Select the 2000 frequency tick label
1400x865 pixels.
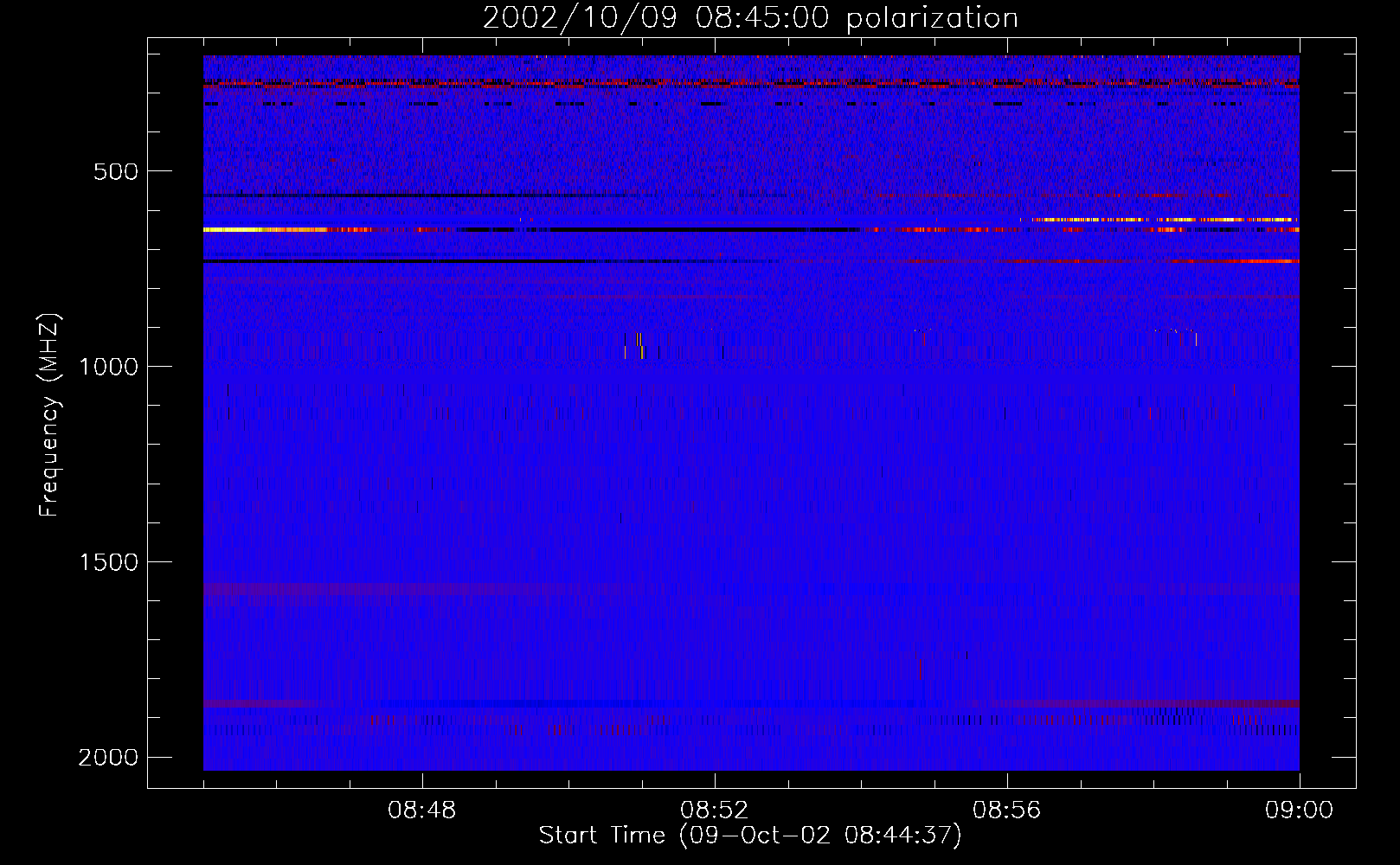[x=108, y=758]
